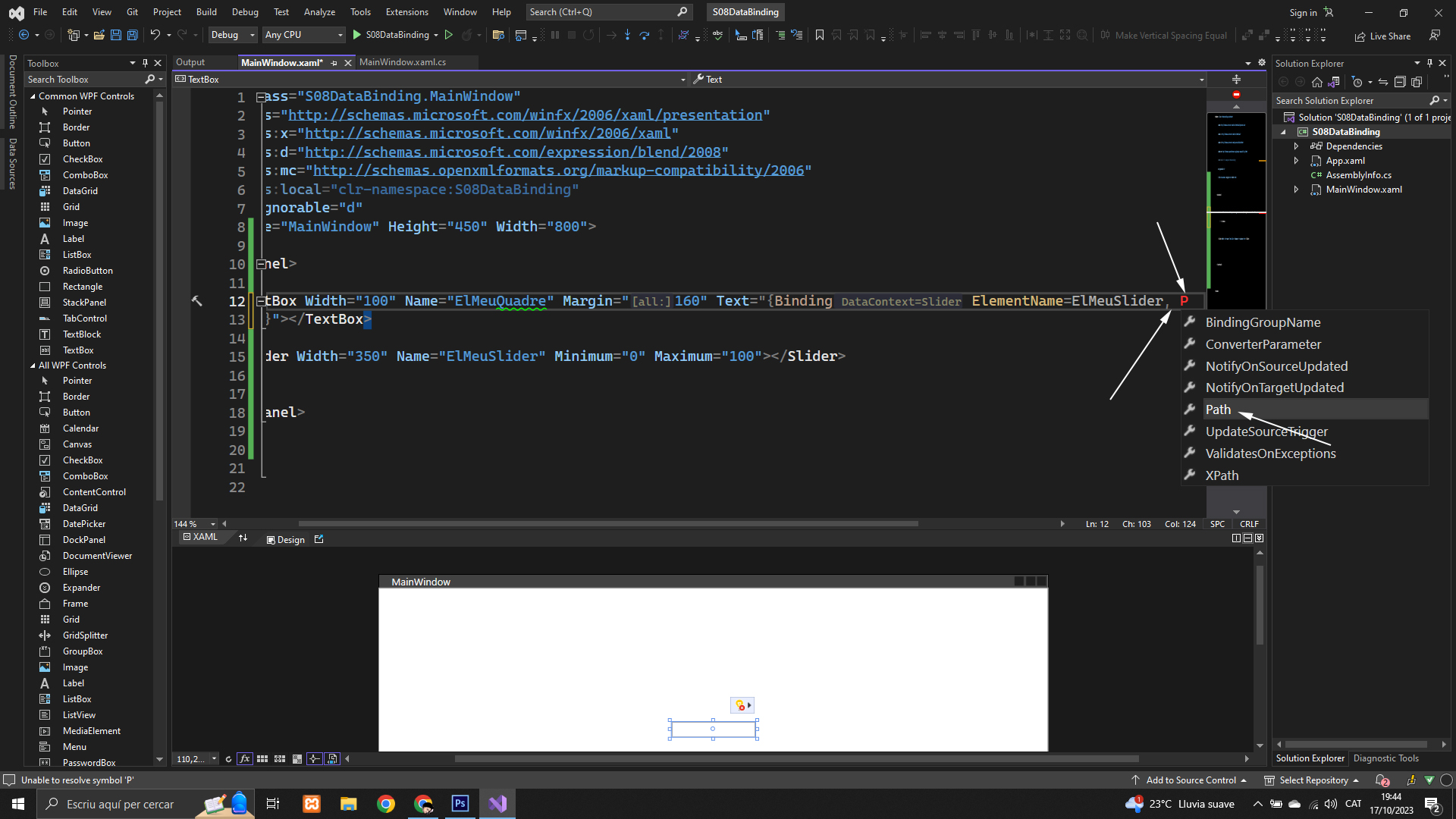Image resolution: width=1456 pixels, height=819 pixels.
Task: Toggle show snap grid in designer
Action: point(262,759)
